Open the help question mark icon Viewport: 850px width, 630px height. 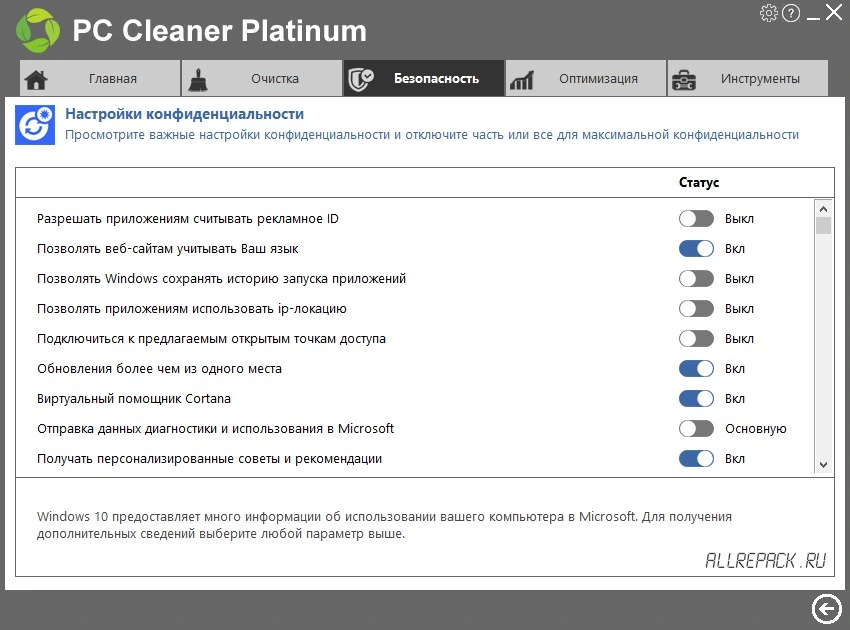point(791,13)
